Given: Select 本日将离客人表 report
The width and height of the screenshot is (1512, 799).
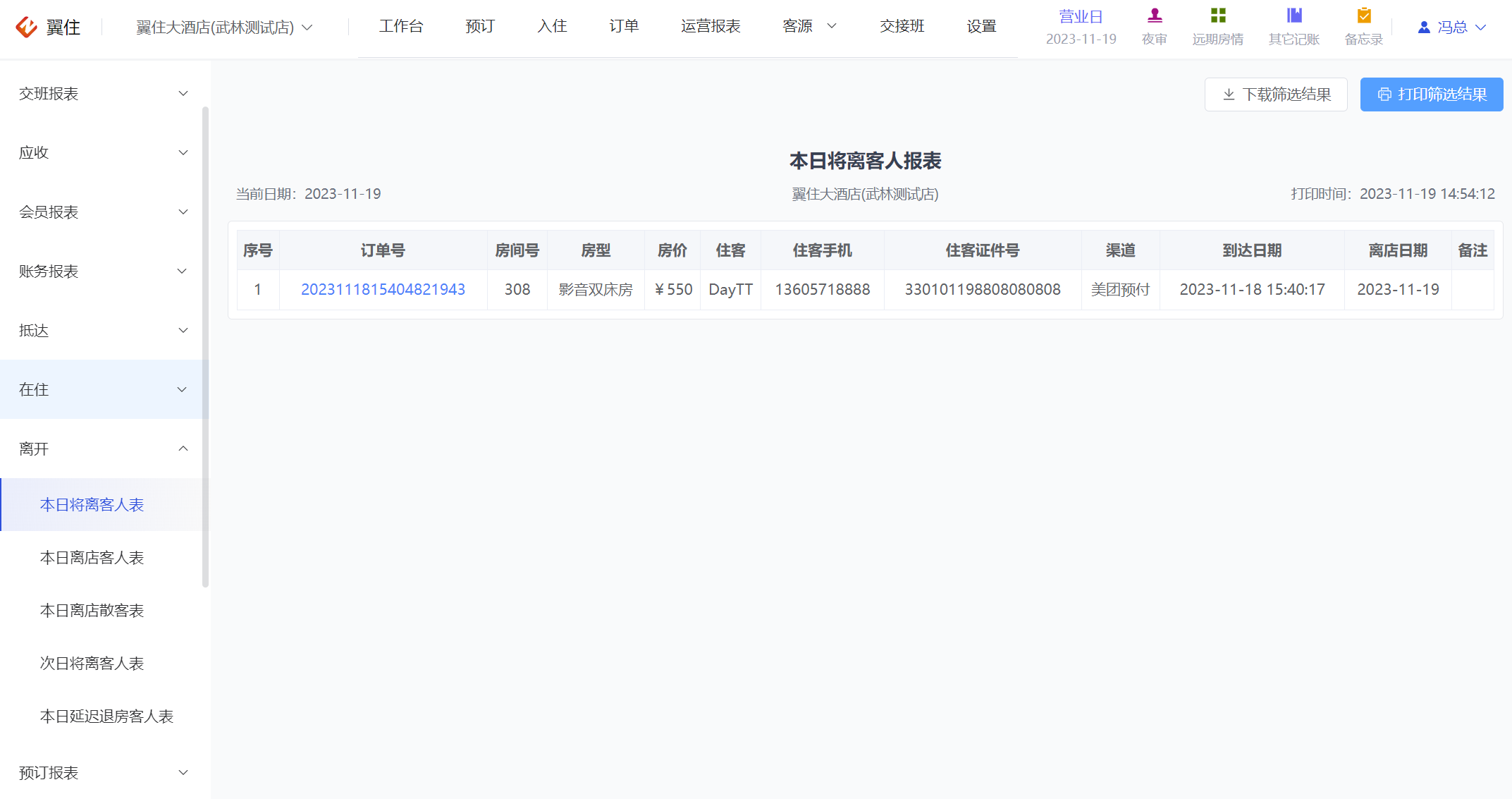Looking at the screenshot, I should pyautogui.click(x=104, y=505).
